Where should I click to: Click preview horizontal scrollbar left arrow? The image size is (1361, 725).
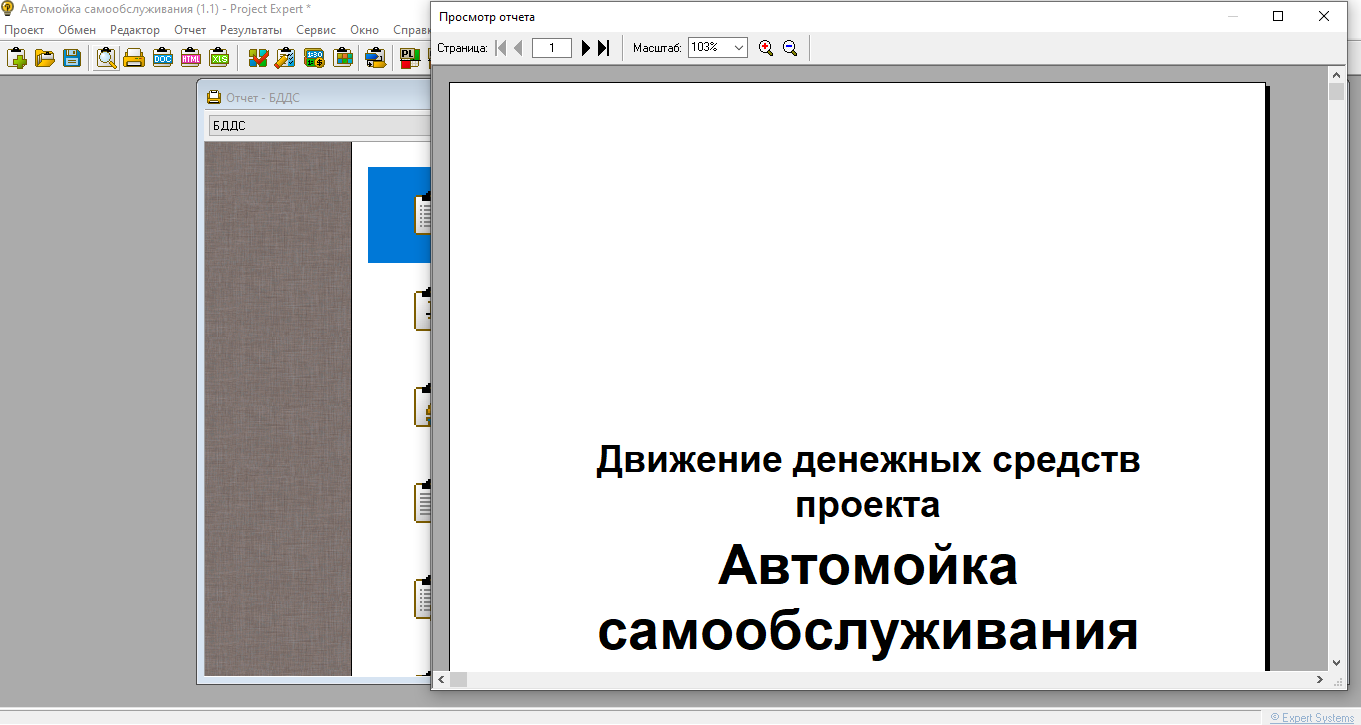pos(441,680)
